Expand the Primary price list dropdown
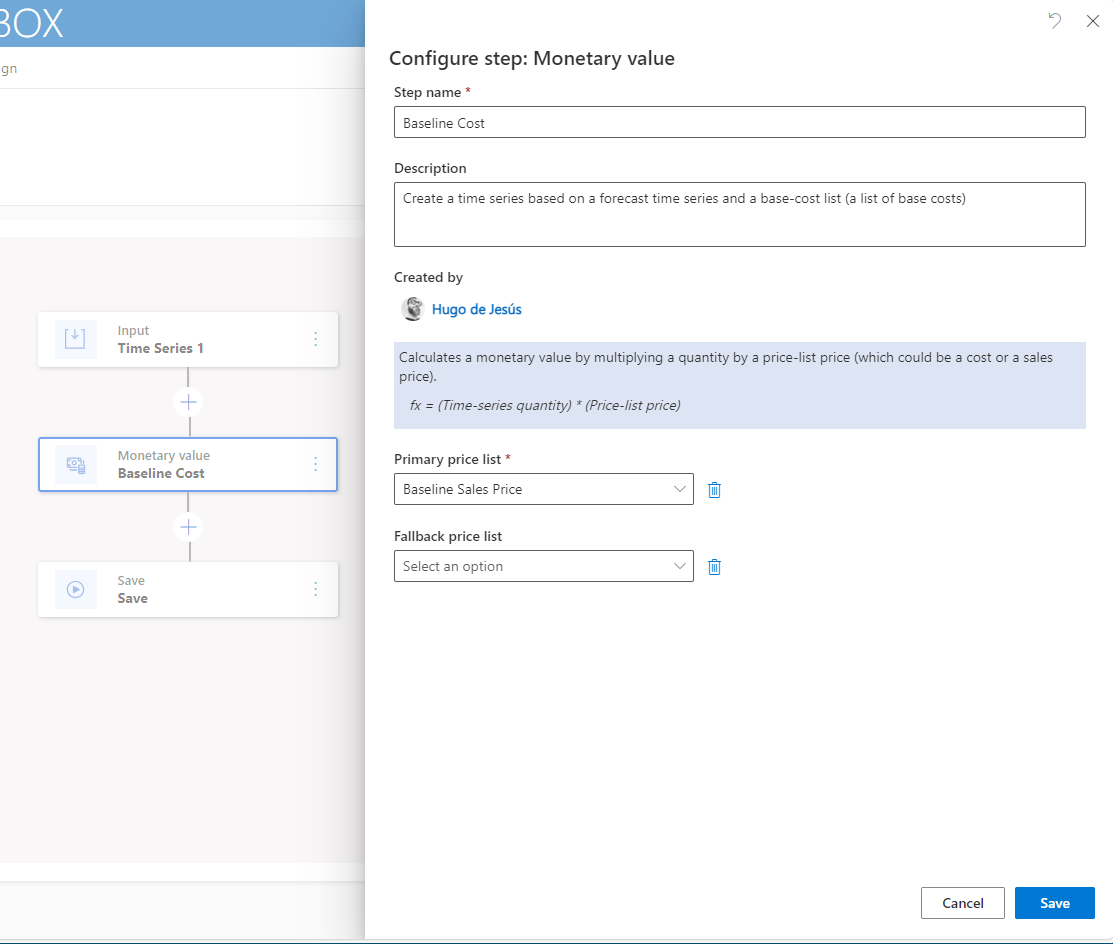Image resolution: width=1113 pixels, height=944 pixels. [x=543, y=489]
